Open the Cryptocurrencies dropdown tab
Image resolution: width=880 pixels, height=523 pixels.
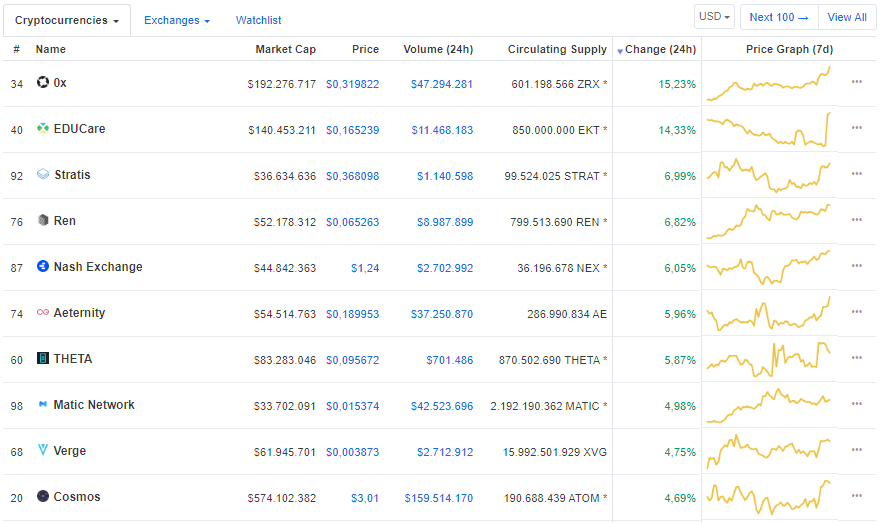click(x=67, y=21)
